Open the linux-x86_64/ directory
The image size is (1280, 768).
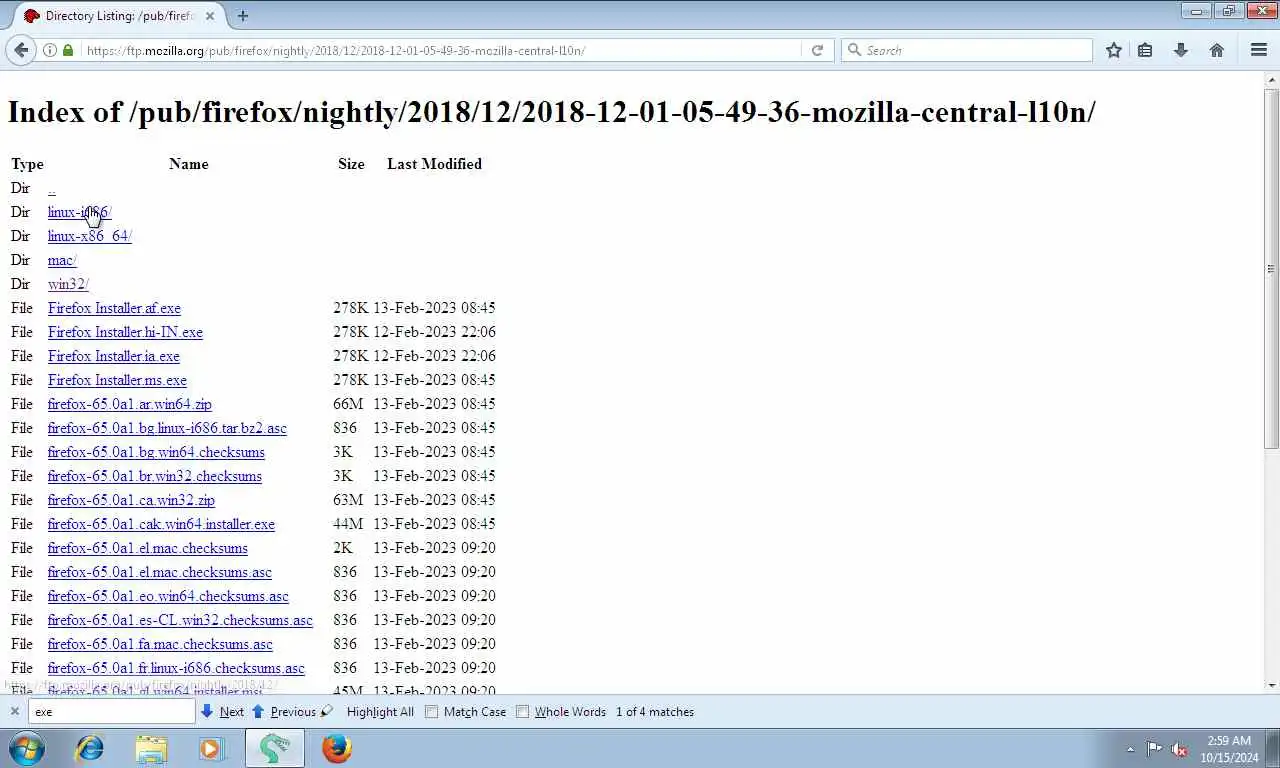click(89, 236)
